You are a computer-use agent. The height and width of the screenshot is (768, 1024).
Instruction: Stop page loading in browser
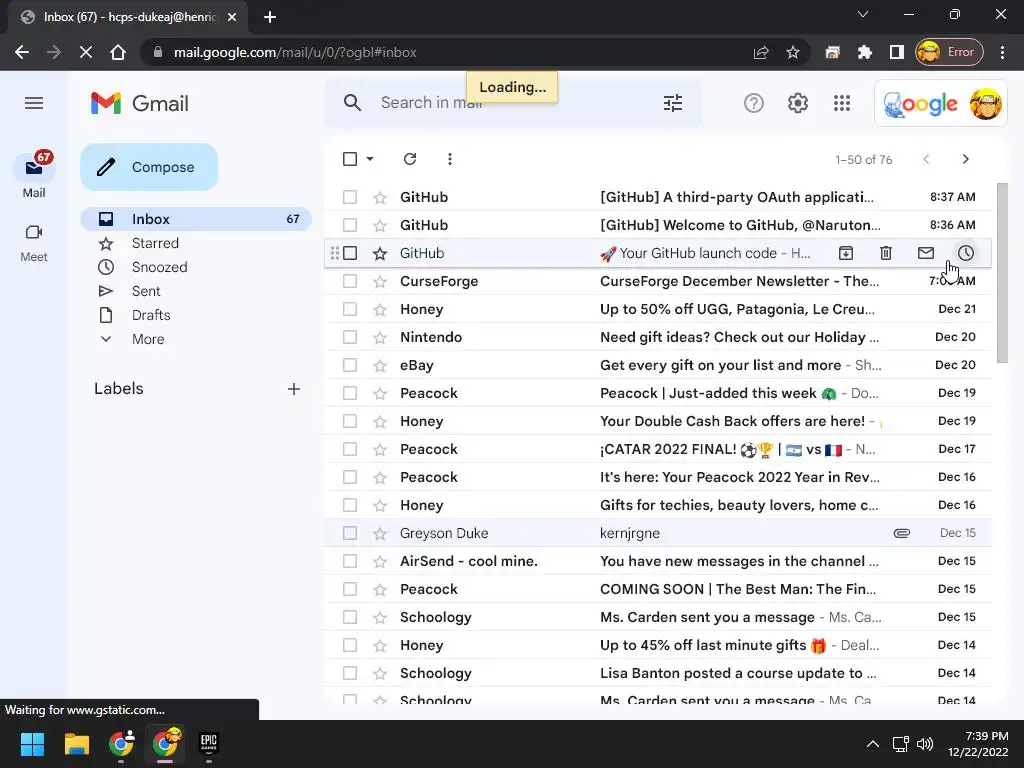click(x=86, y=52)
